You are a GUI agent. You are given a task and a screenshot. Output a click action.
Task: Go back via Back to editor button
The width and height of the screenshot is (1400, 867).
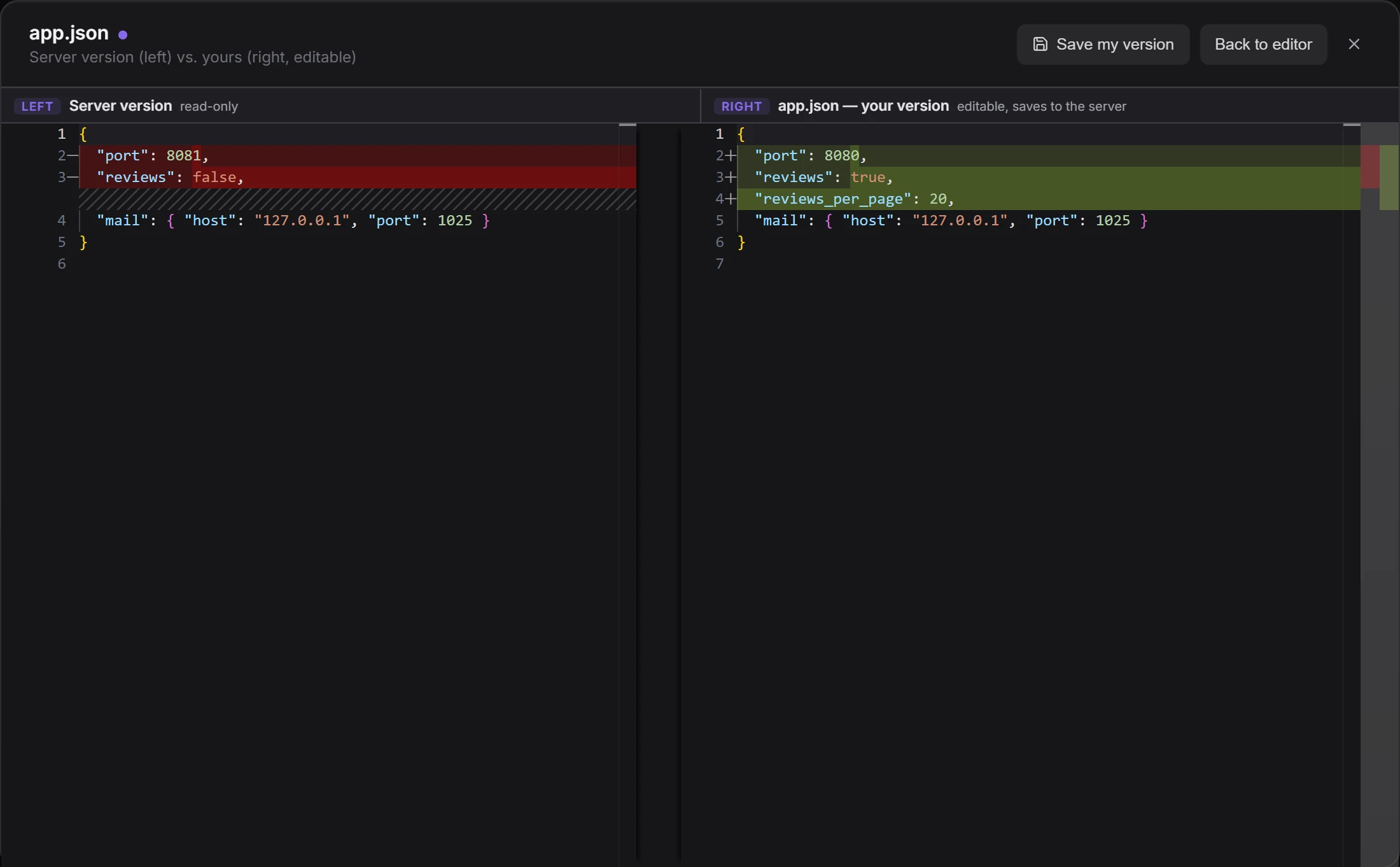coord(1263,45)
